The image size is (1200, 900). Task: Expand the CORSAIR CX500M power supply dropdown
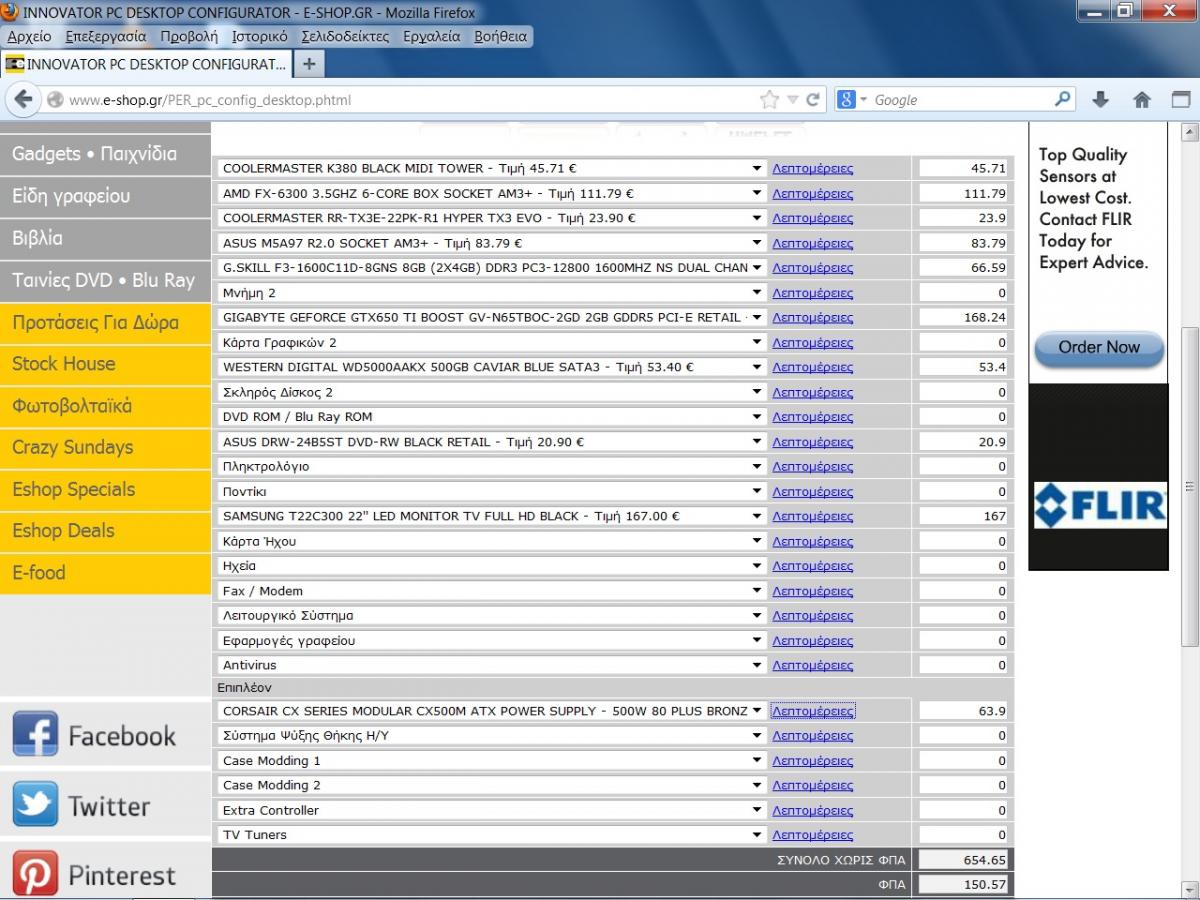tap(492, 711)
